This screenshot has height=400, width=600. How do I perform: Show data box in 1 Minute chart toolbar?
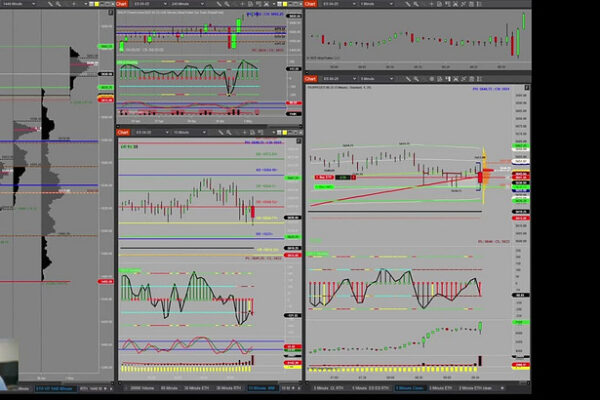439,4
